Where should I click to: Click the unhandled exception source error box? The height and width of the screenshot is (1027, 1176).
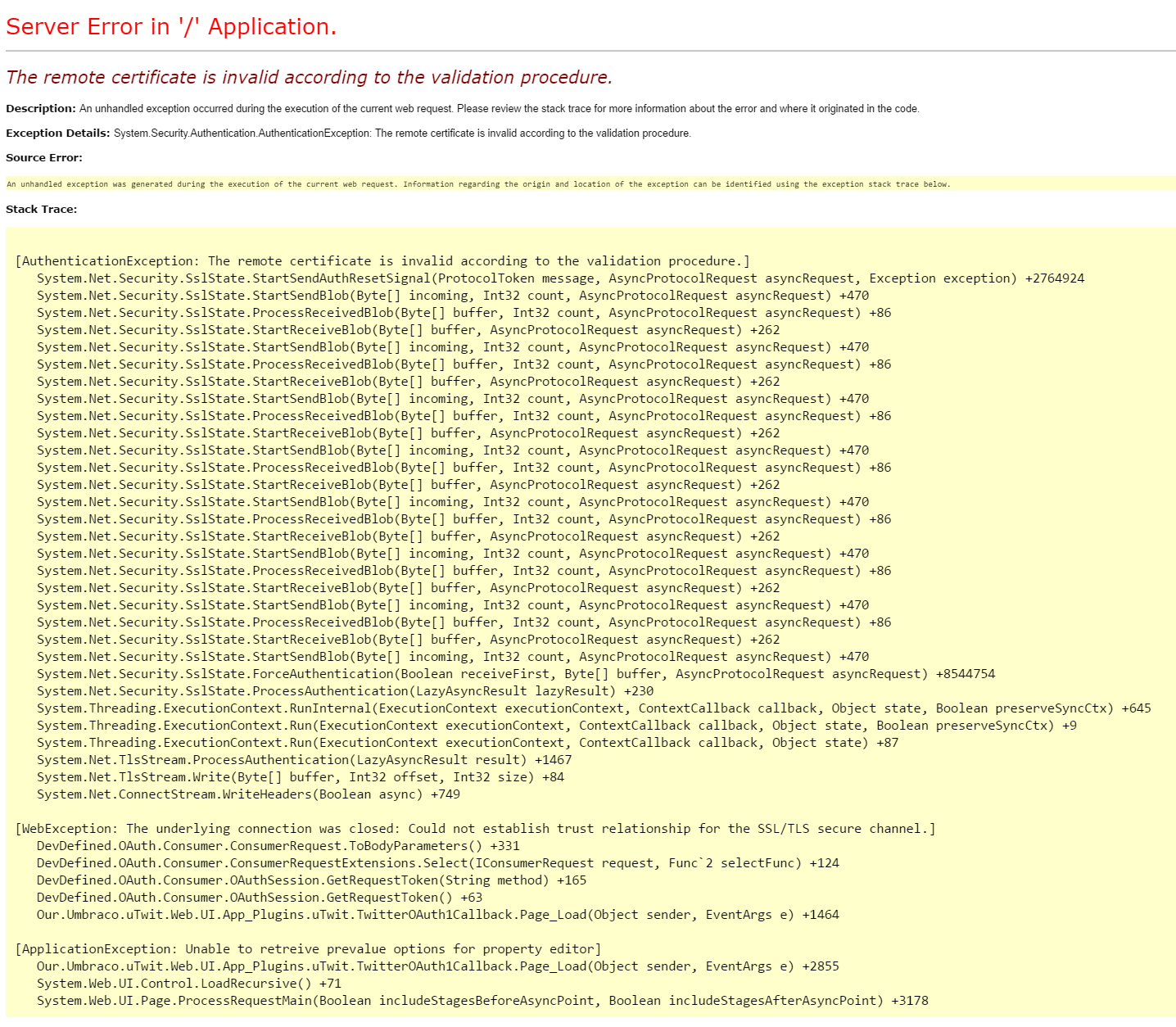click(x=478, y=184)
